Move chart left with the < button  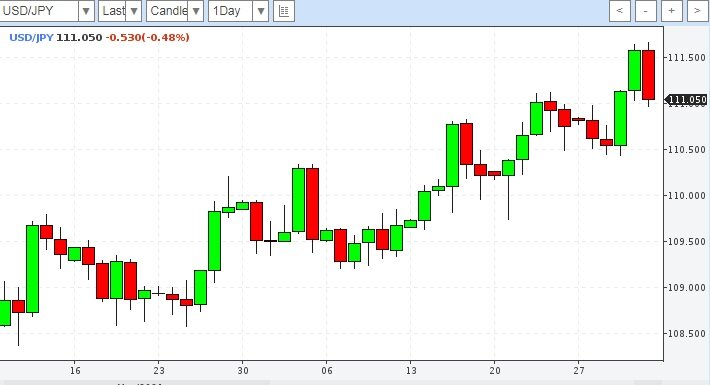(x=620, y=11)
